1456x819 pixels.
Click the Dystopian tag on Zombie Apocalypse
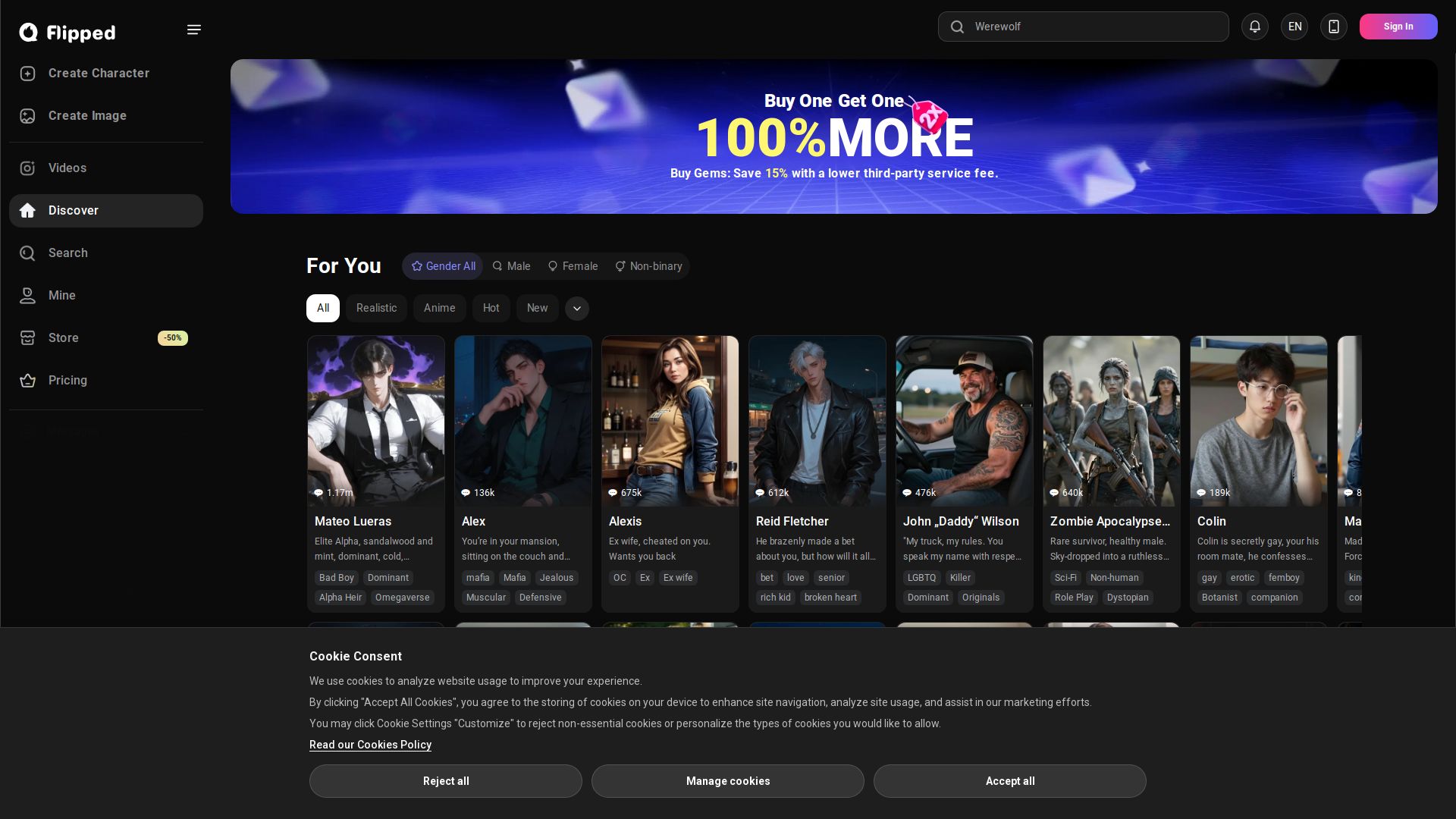tap(1128, 598)
